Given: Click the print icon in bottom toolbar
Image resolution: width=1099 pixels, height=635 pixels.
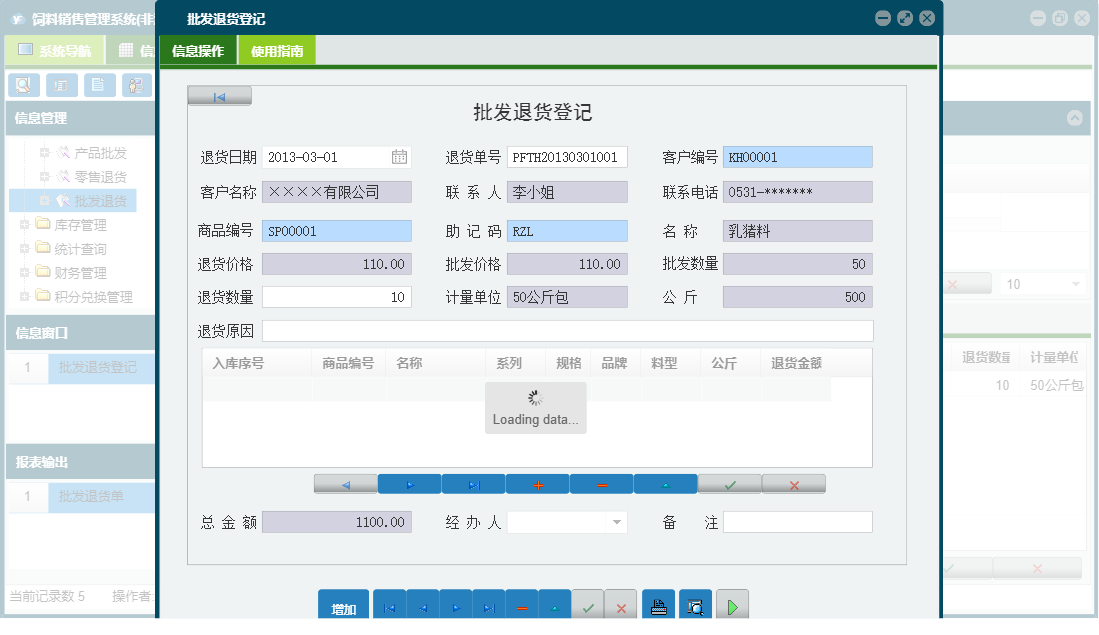Looking at the screenshot, I should point(658,604).
